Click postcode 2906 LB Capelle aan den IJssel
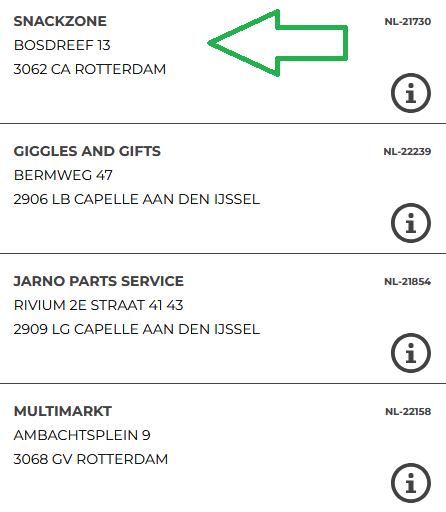446x512 pixels. pyautogui.click(x=136, y=199)
